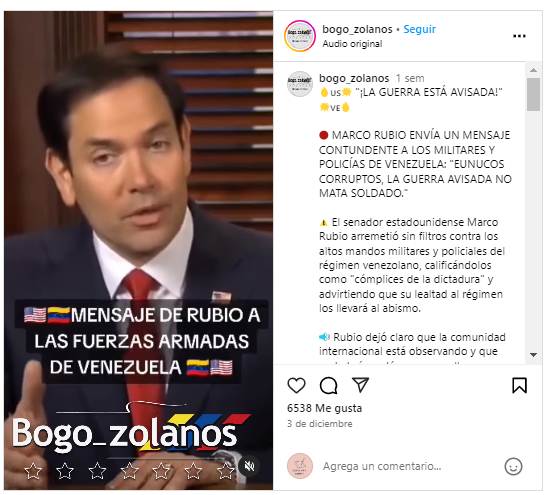Open the three-dot more options menu
Image resolution: width=553 pixels, height=495 pixels.
[x=519, y=36]
